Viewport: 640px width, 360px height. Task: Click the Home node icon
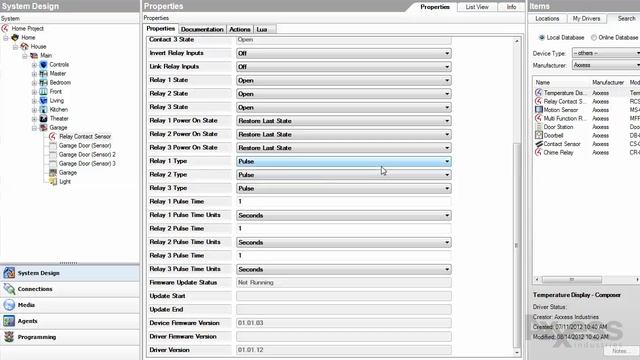[15, 37]
